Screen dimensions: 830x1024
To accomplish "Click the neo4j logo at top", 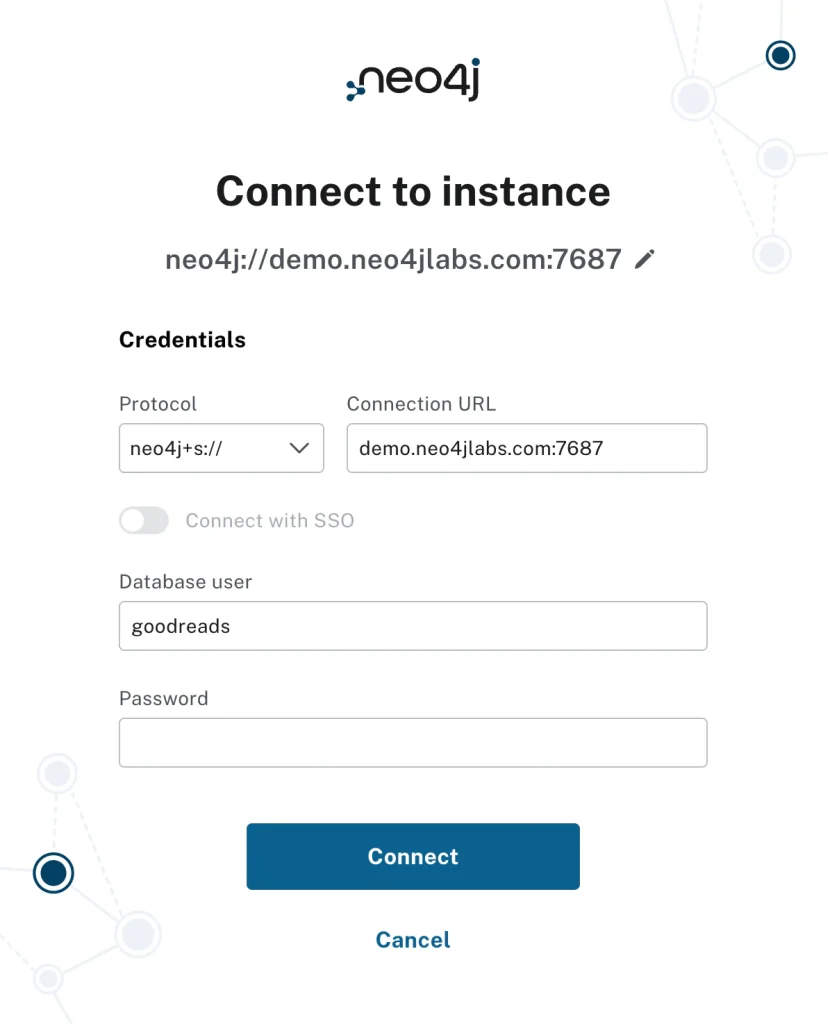I will 413,82.
